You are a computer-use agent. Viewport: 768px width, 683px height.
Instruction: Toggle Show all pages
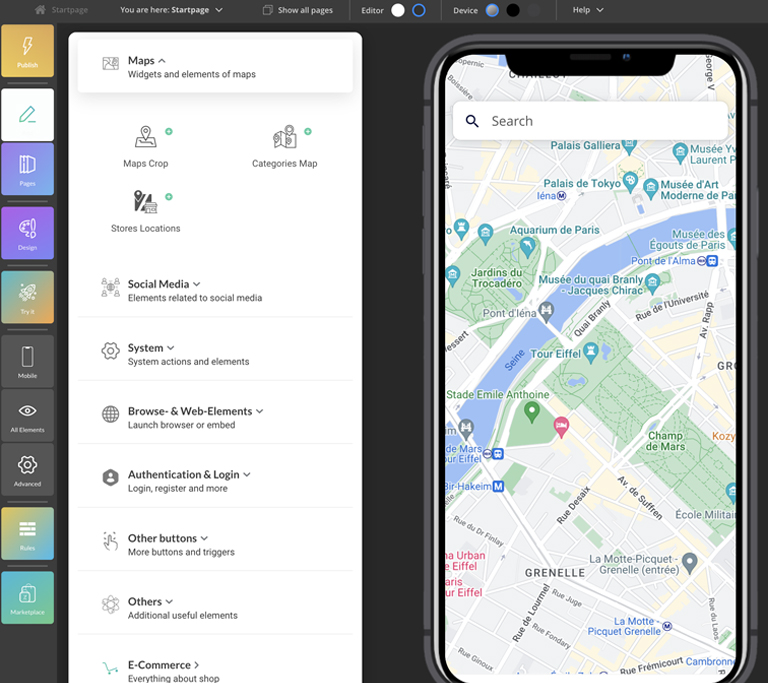click(298, 10)
